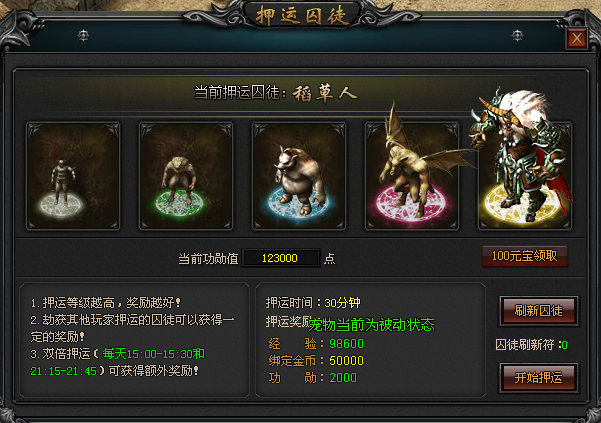Viewport: 601px width, 423px height.
Task: Select the winged demon prisoner on pink circle
Action: (412, 176)
